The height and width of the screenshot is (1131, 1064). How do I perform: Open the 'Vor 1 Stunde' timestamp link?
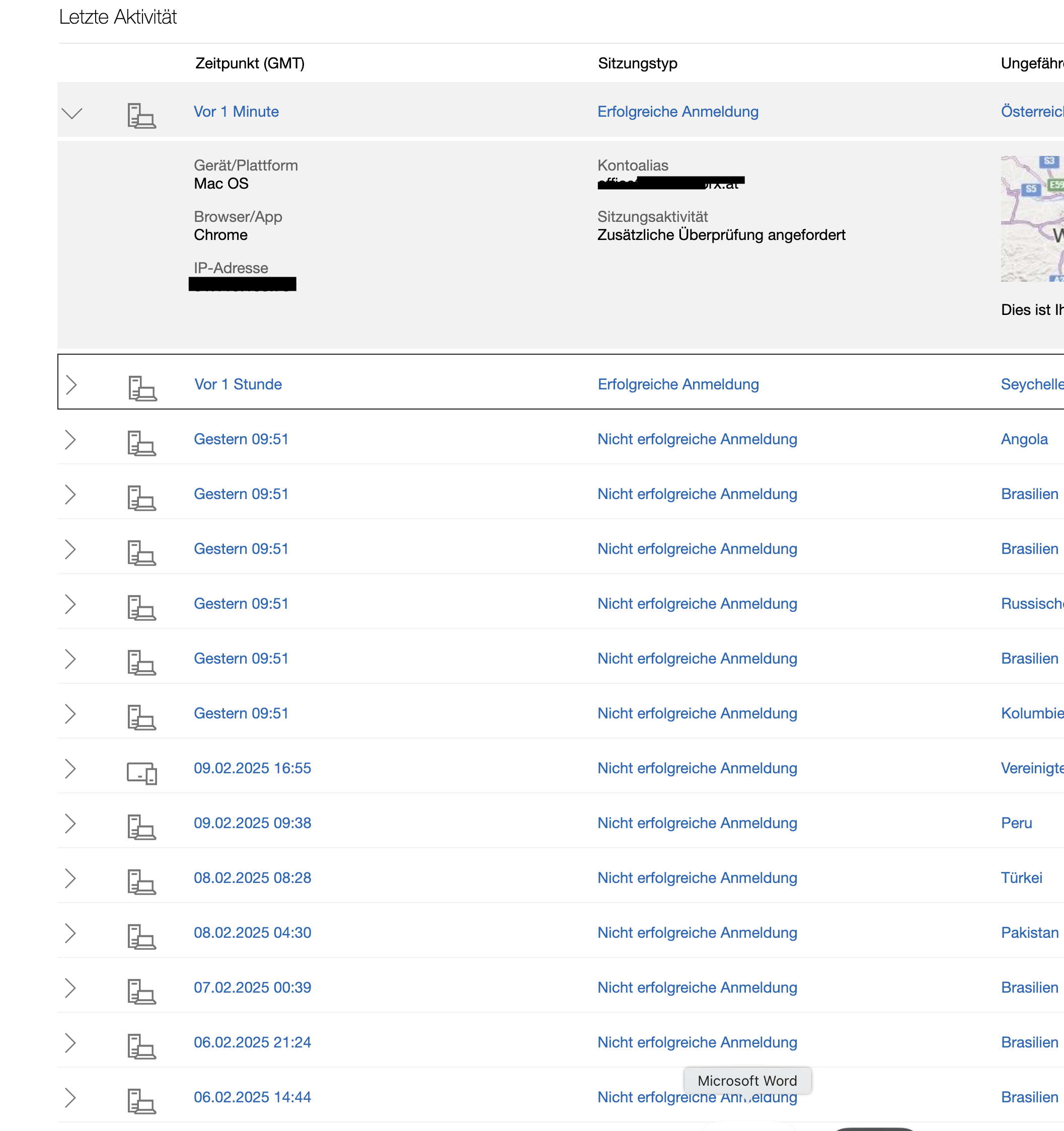[238, 384]
